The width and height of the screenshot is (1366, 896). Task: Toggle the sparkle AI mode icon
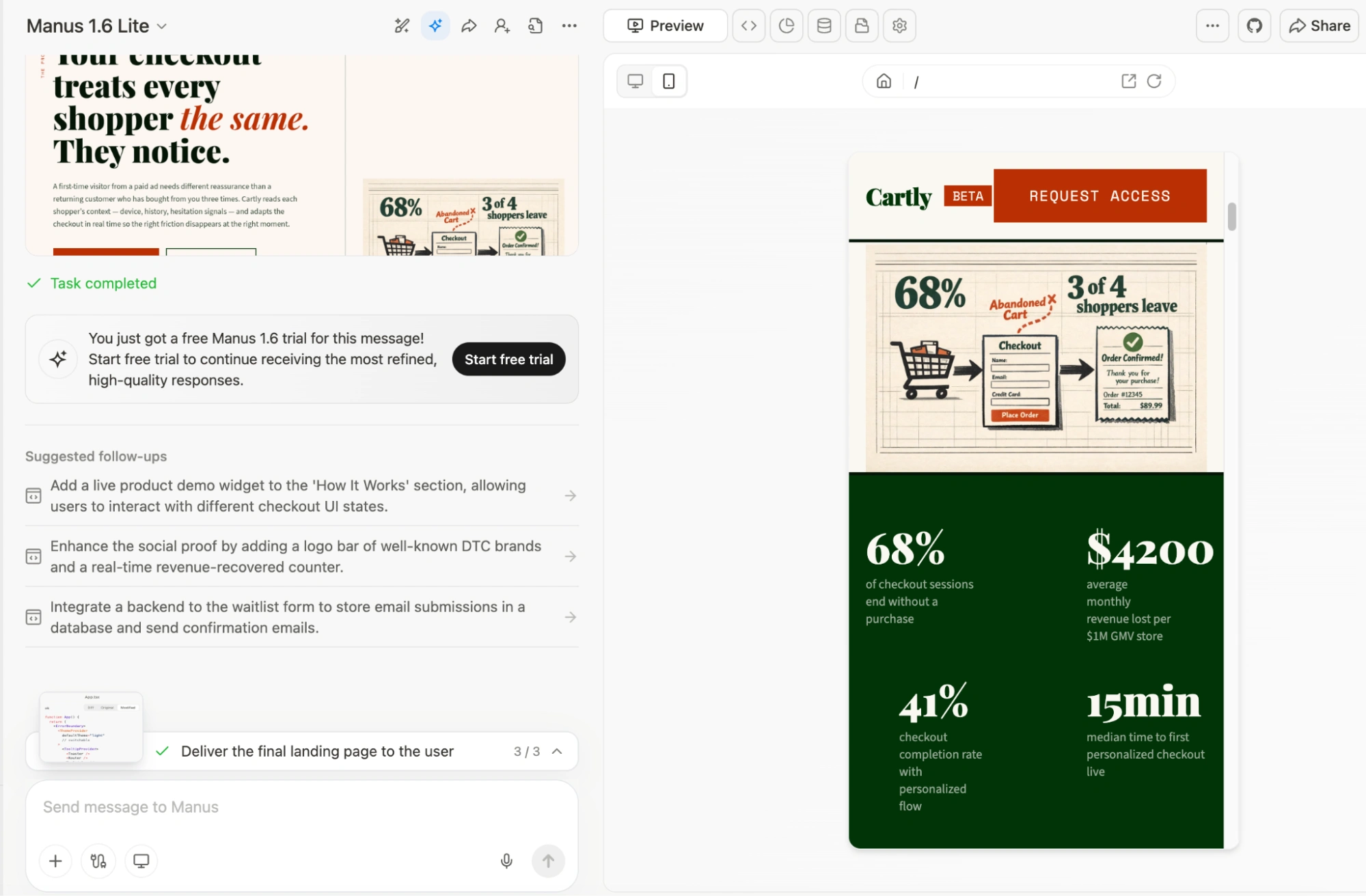pyautogui.click(x=435, y=26)
